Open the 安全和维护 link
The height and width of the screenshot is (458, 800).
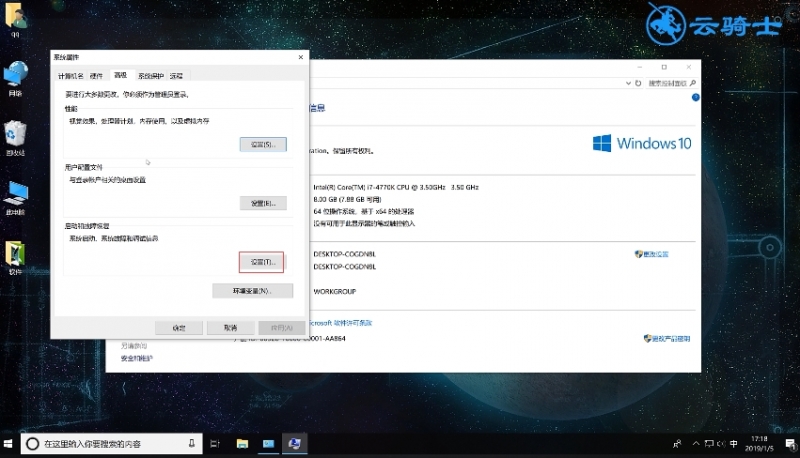tap(137, 359)
